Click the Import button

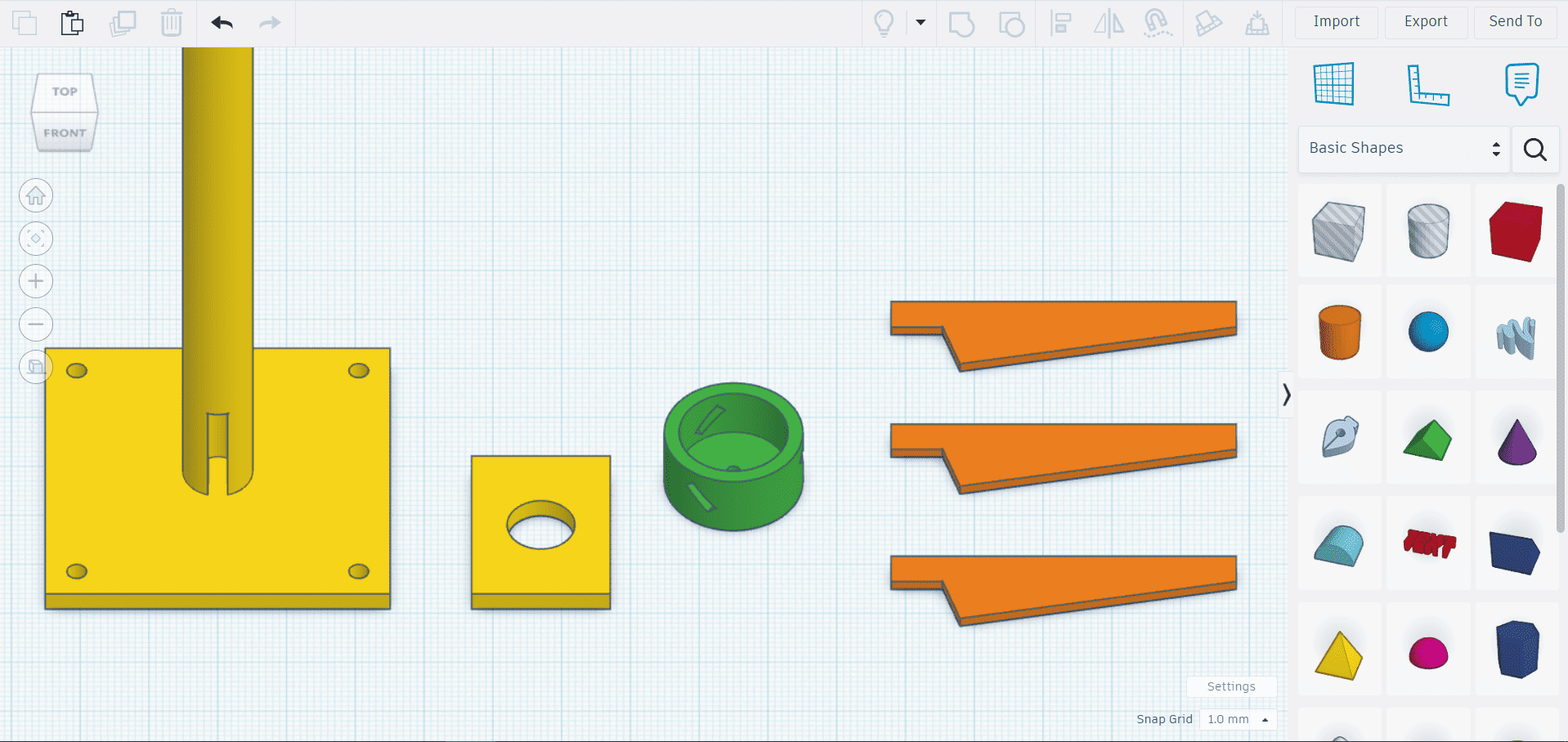pos(1336,22)
